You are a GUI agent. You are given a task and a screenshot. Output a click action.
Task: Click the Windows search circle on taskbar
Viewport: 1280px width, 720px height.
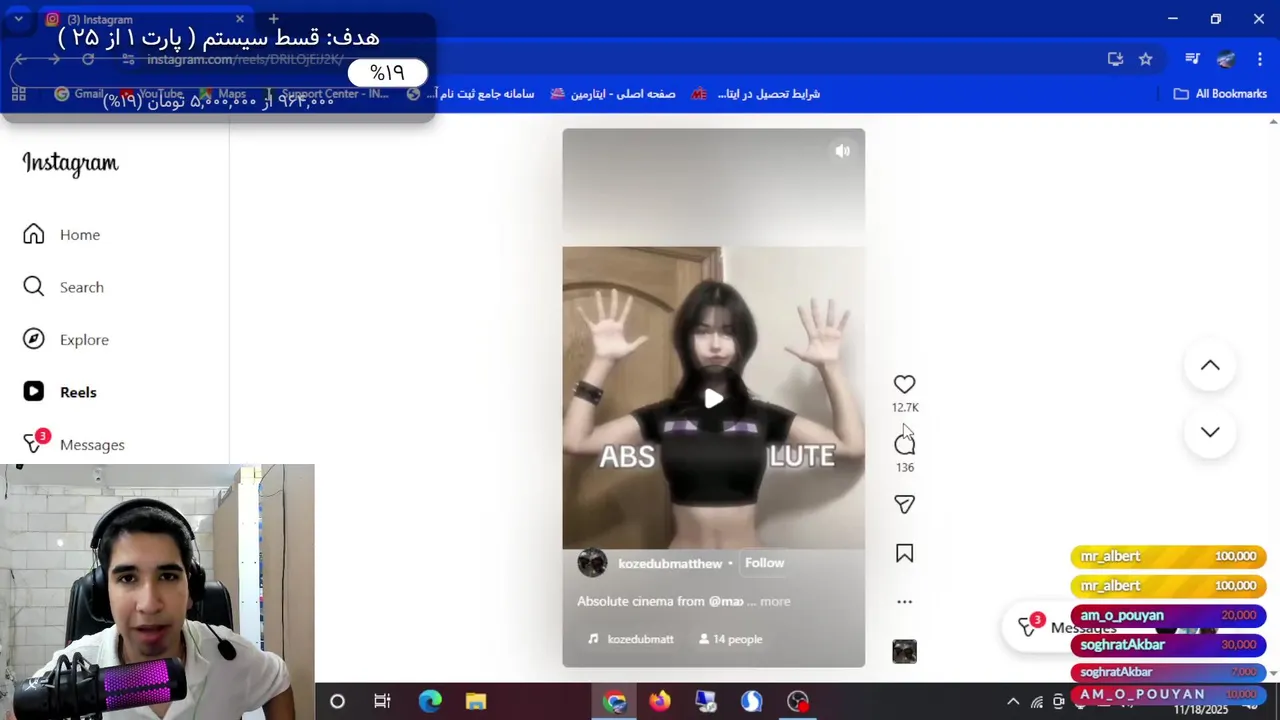click(x=337, y=701)
